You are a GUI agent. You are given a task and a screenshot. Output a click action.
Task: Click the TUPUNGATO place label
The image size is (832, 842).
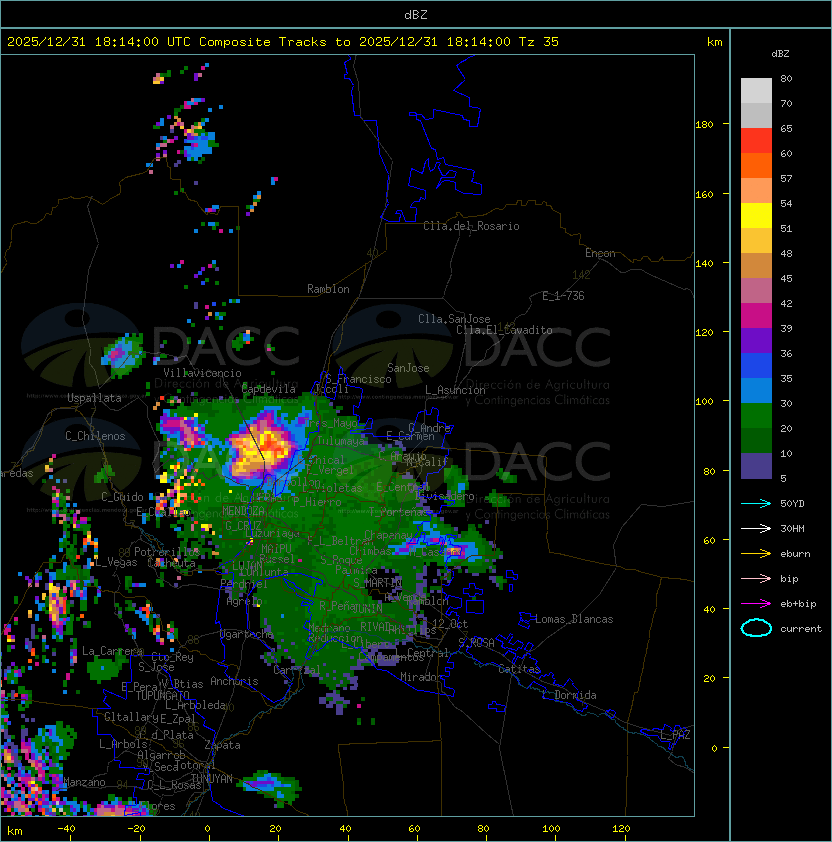click(x=163, y=696)
